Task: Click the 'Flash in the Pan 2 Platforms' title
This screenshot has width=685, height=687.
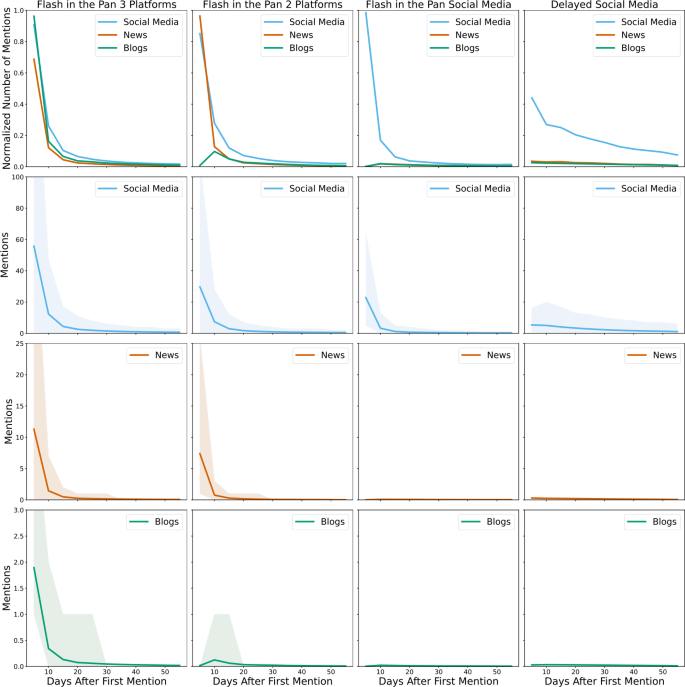Action: tap(273, 4)
